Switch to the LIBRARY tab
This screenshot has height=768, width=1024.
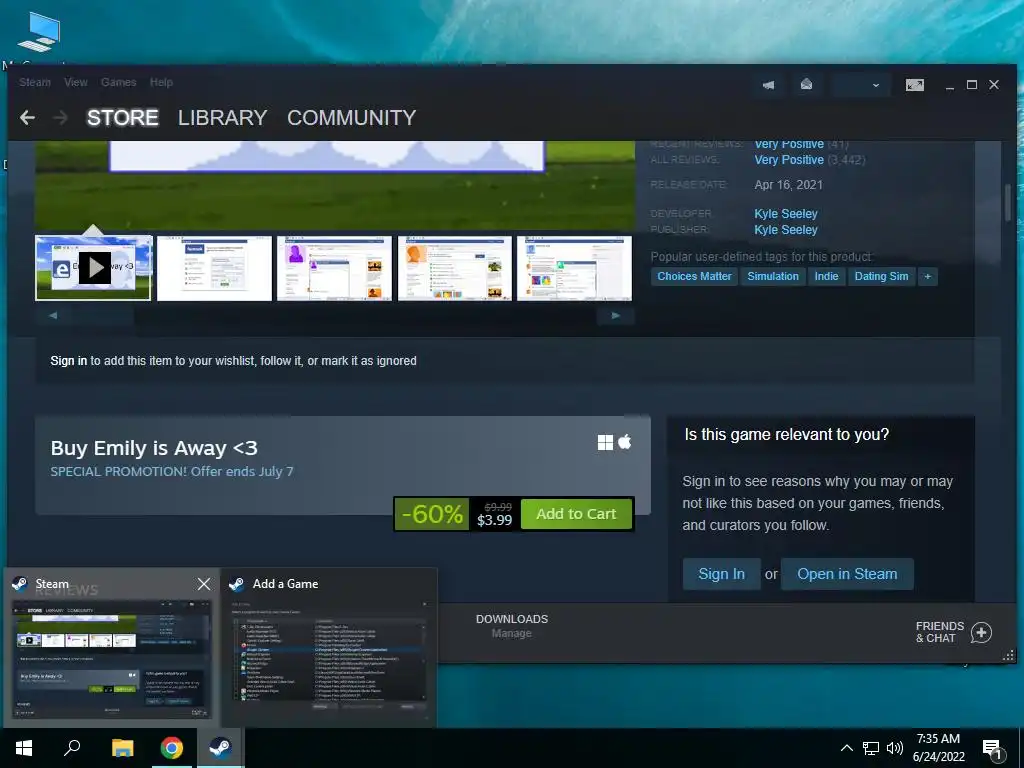click(x=223, y=118)
